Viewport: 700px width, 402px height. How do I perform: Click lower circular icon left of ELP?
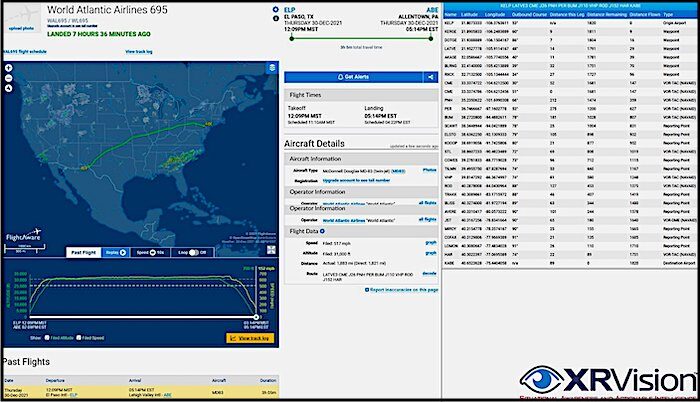point(275,18)
